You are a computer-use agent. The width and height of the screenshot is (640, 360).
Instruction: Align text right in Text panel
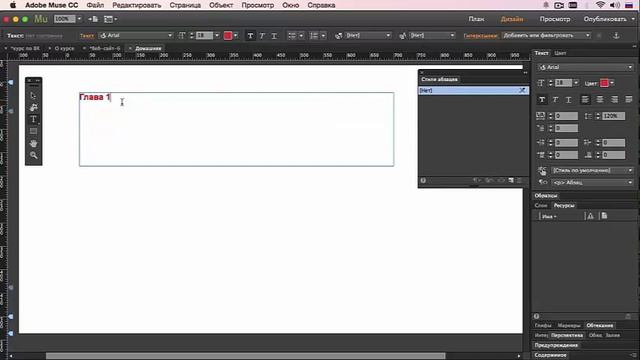(614, 100)
